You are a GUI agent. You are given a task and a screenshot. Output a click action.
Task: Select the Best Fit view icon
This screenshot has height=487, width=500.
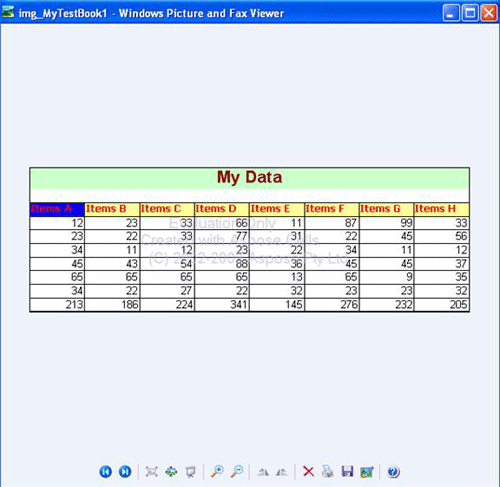click(152, 472)
